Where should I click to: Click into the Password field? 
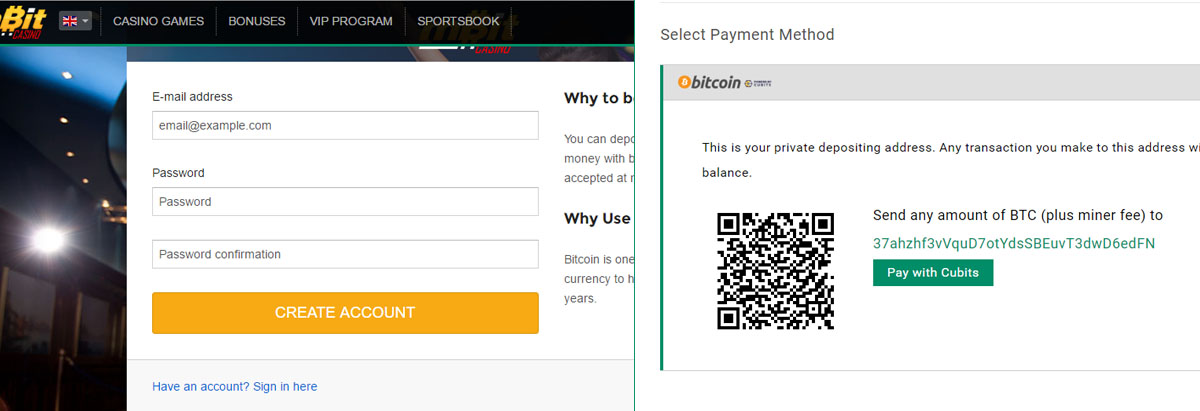[x=345, y=201]
